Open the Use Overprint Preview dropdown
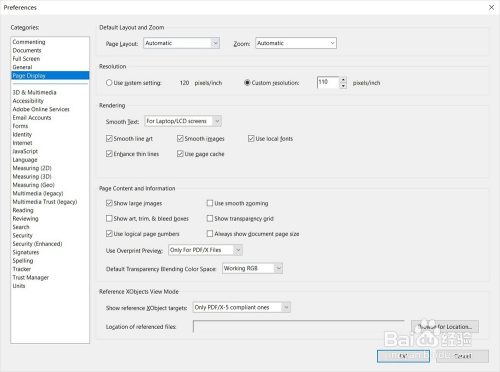 point(205,250)
